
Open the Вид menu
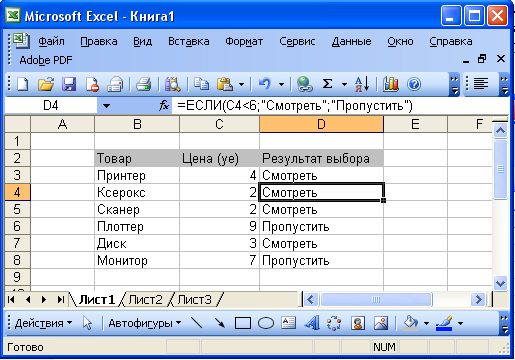pyautogui.click(x=143, y=42)
